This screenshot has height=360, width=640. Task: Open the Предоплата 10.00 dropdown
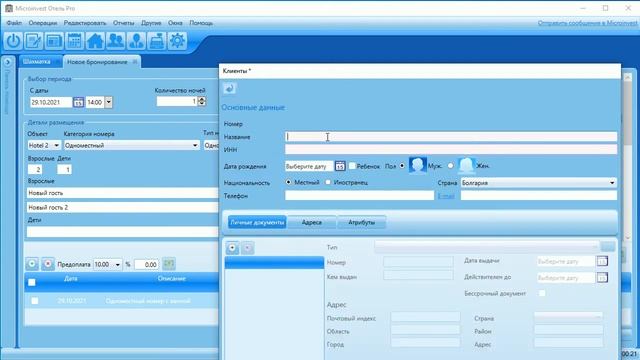118,264
